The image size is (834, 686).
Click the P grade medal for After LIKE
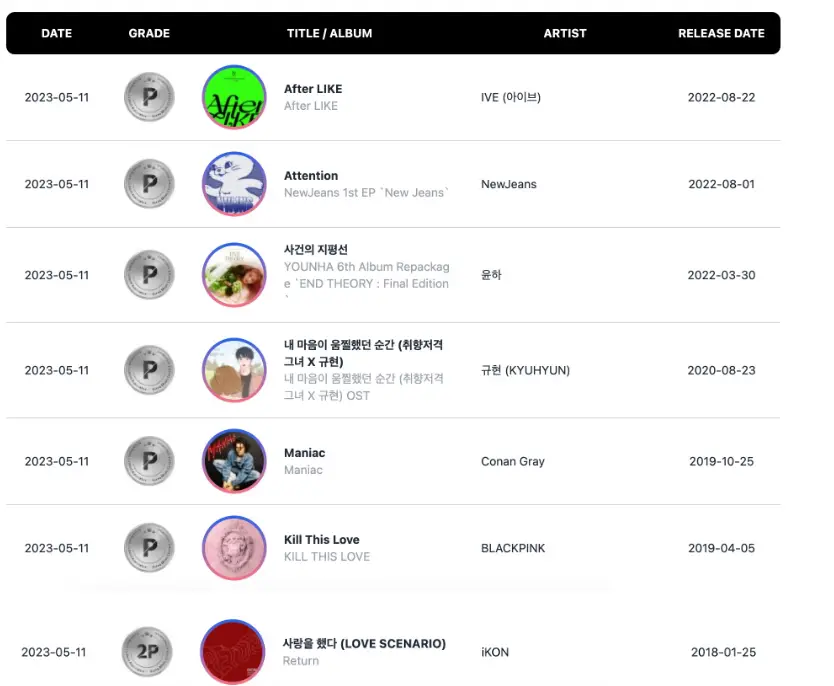(x=149, y=97)
